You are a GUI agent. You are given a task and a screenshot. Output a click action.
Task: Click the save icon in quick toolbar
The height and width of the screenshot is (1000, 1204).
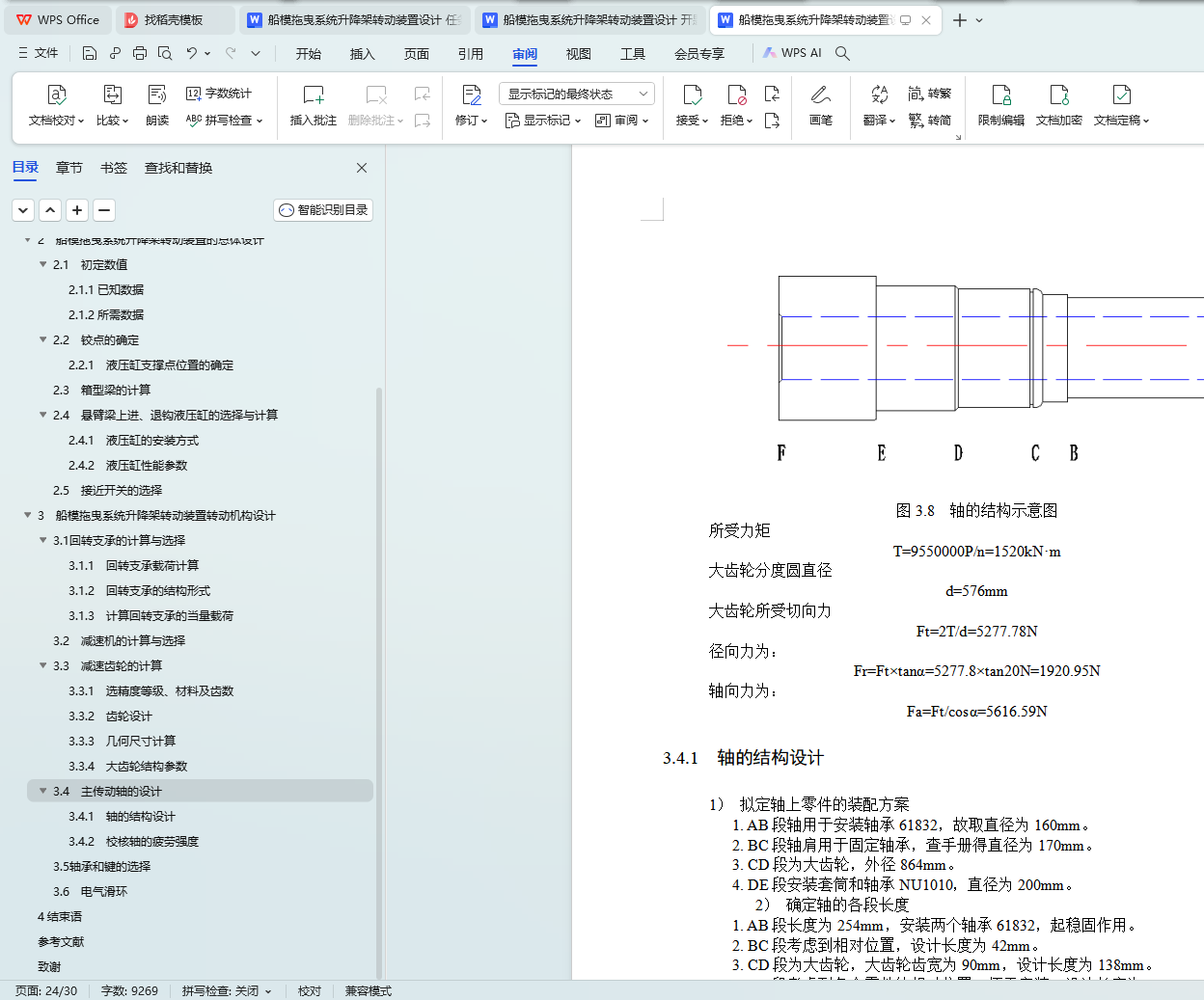pyautogui.click(x=90, y=53)
